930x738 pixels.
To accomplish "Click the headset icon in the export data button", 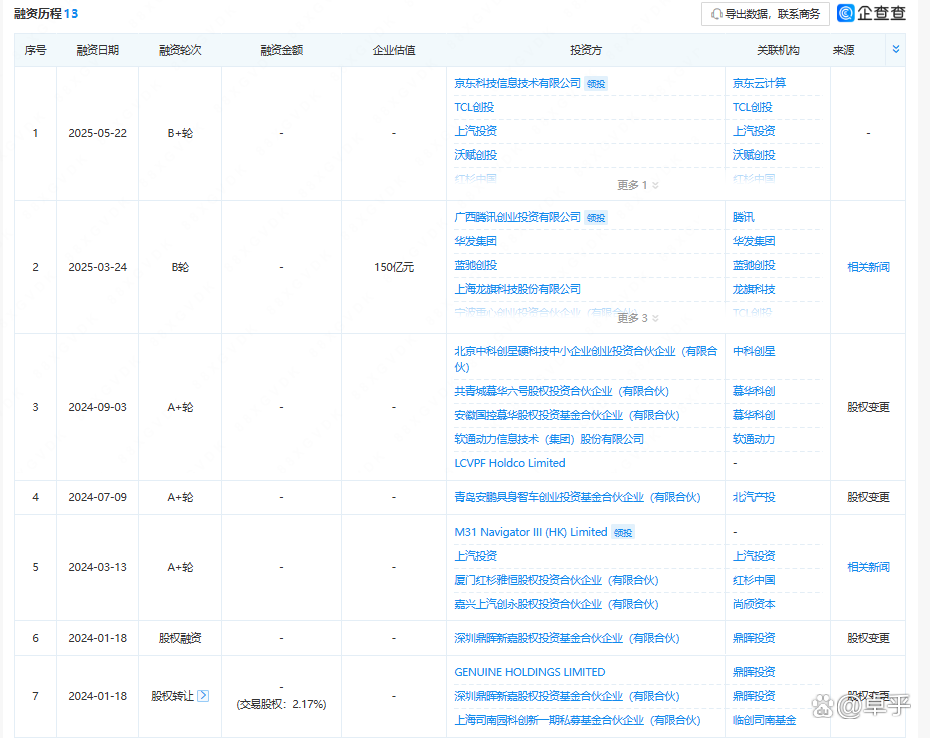I will (714, 13).
